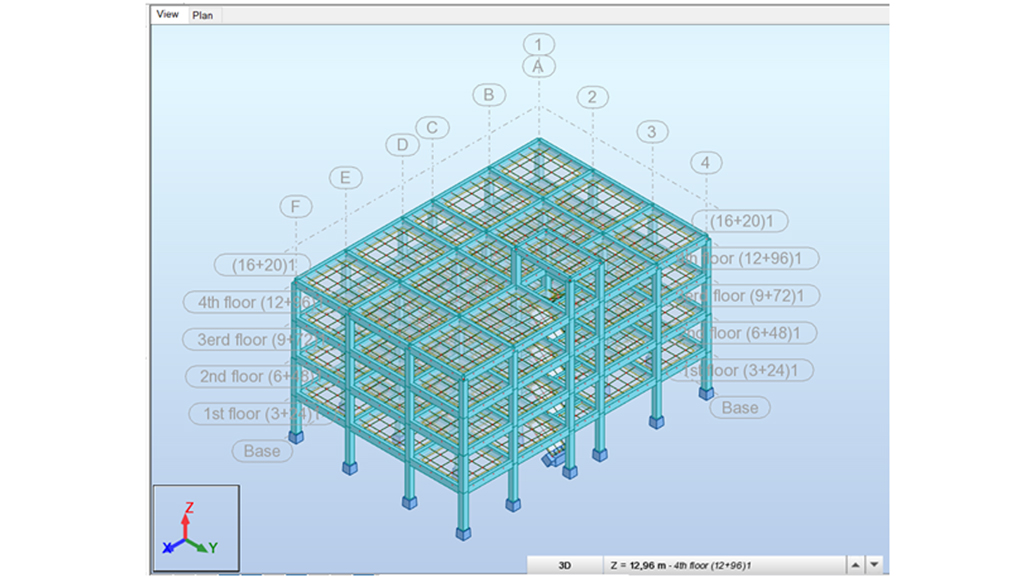The image size is (1024, 576).
Task: Select grid axis label 4
Action: pyautogui.click(x=706, y=162)
